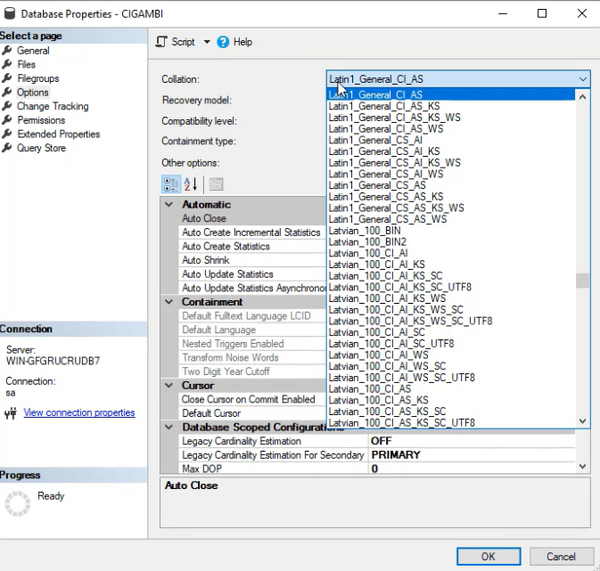Open the Filegroups page

pos(38,78)
